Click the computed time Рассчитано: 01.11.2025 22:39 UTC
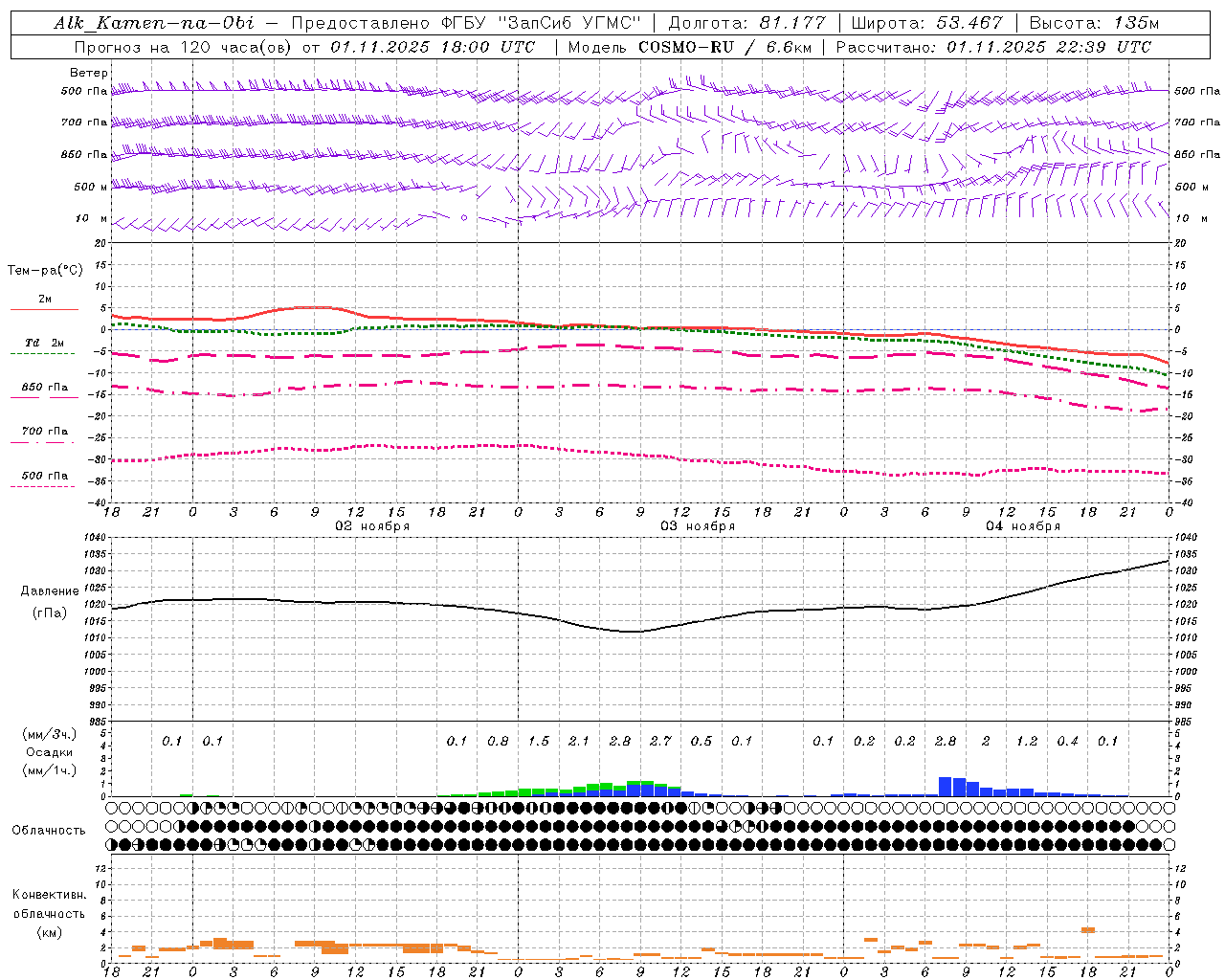Viewport: 1225px width, 980px height. pos(993,47)
